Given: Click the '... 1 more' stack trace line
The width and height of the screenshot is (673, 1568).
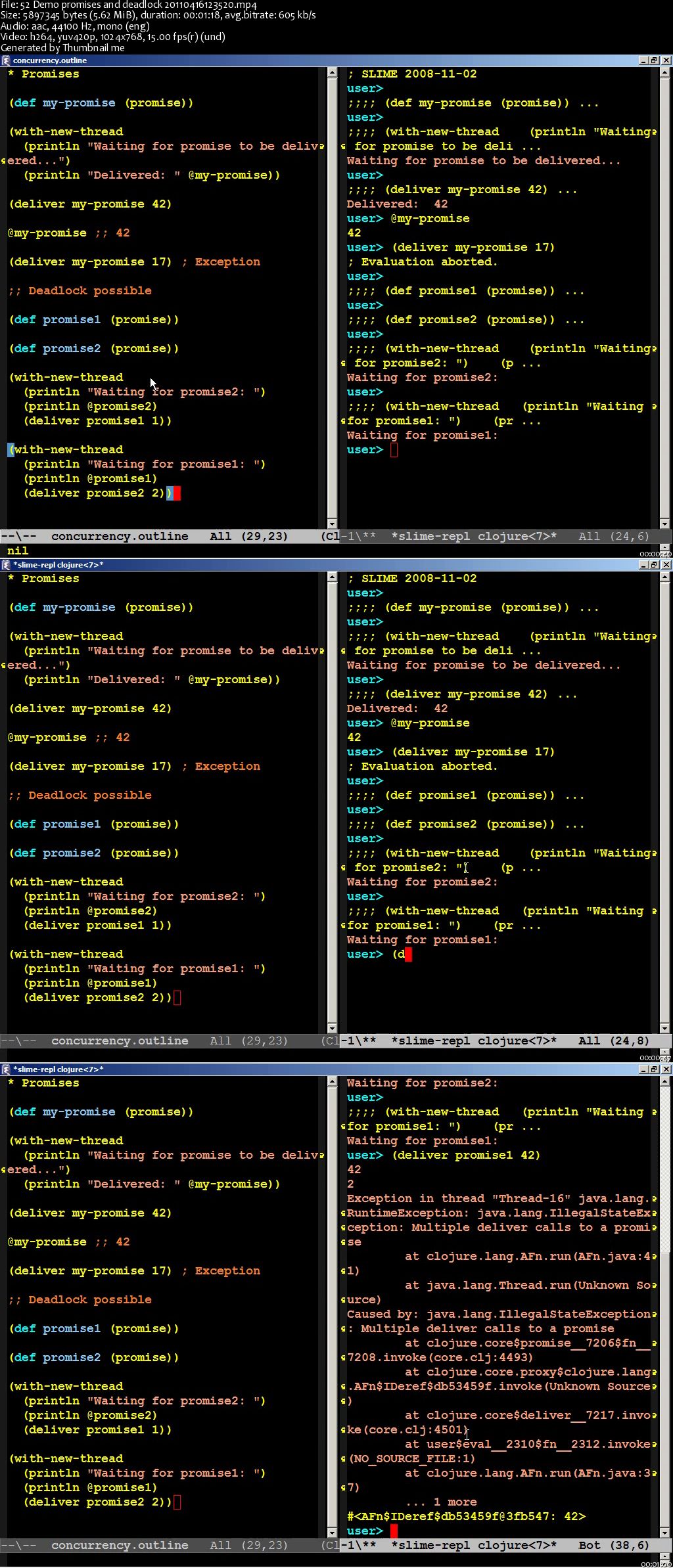Looking at the screenshot, I should pos(441,1502).
